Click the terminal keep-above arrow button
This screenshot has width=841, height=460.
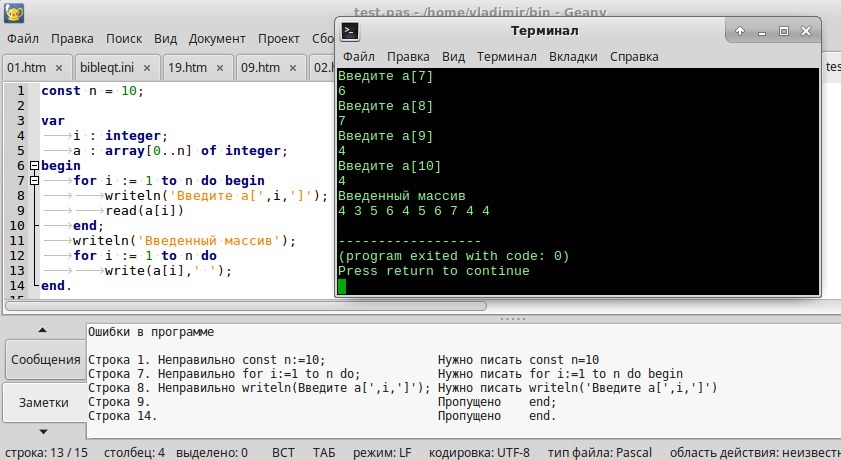[739, 31]
